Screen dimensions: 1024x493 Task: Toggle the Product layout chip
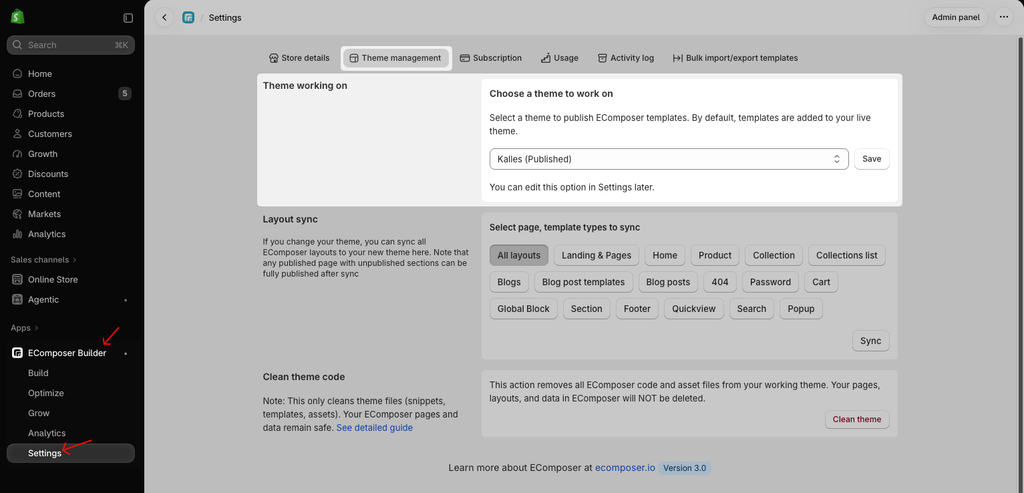point(714,255)
